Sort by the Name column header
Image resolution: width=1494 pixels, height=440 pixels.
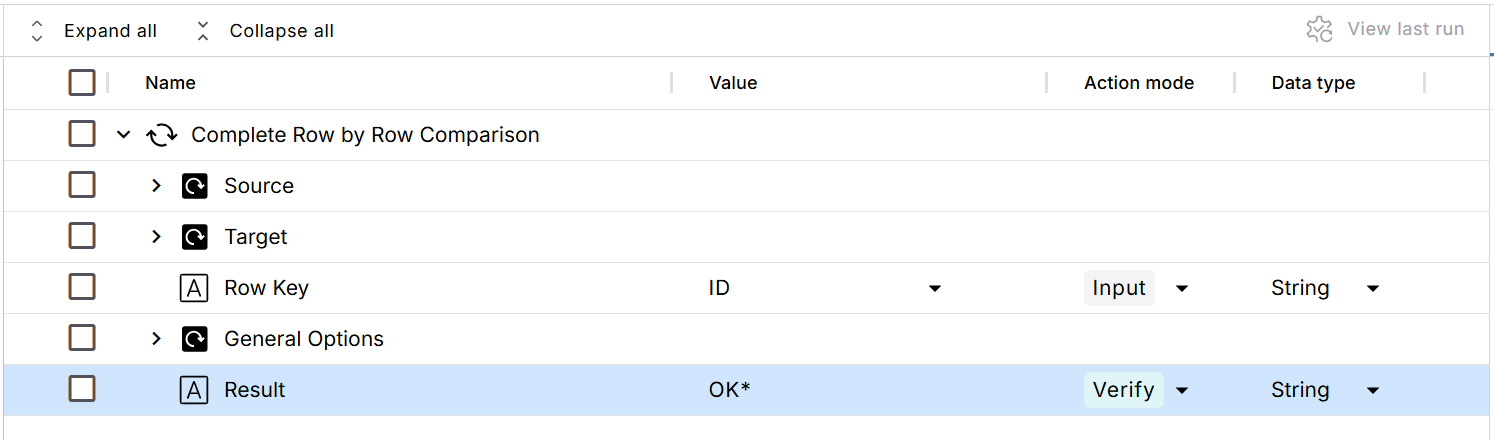coord(170,83)
